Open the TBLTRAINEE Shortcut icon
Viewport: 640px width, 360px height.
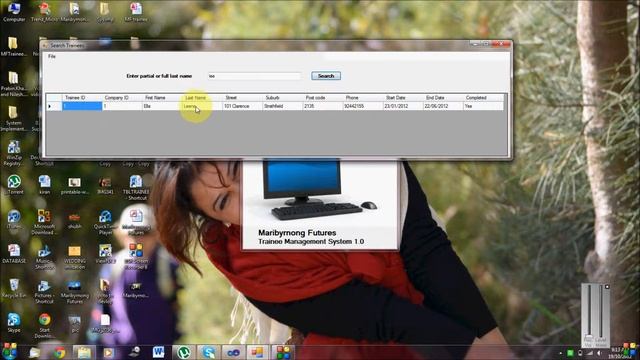136,188
